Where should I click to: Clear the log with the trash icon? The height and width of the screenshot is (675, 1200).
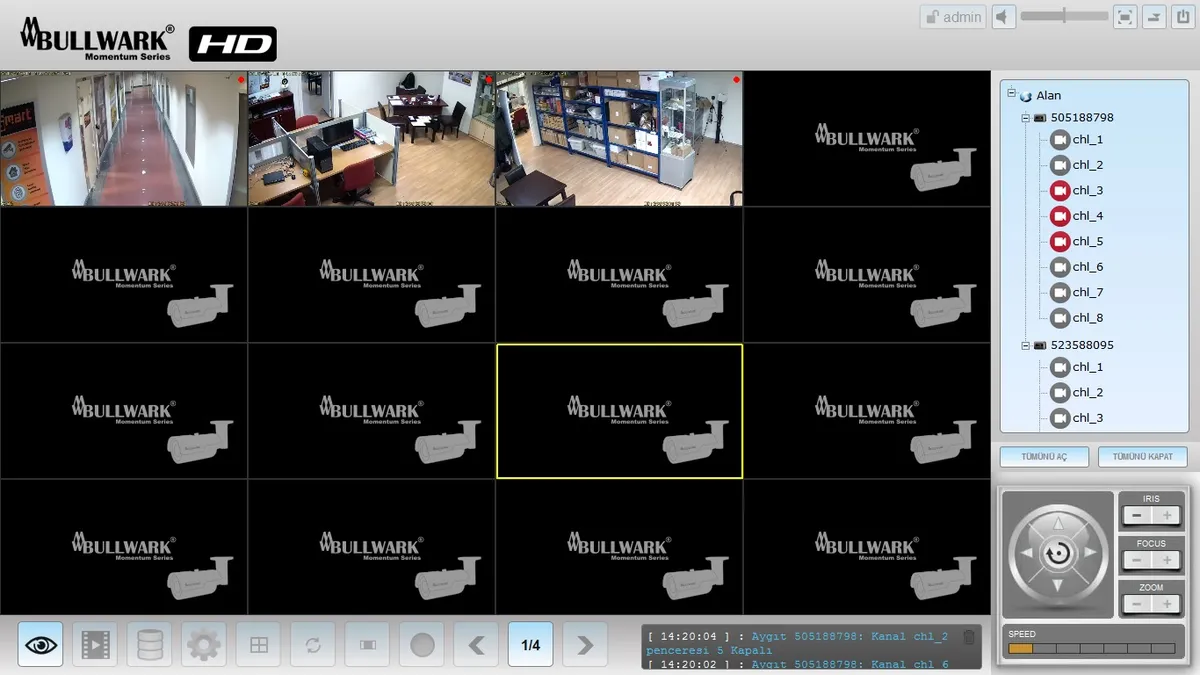tap(968, 637)
